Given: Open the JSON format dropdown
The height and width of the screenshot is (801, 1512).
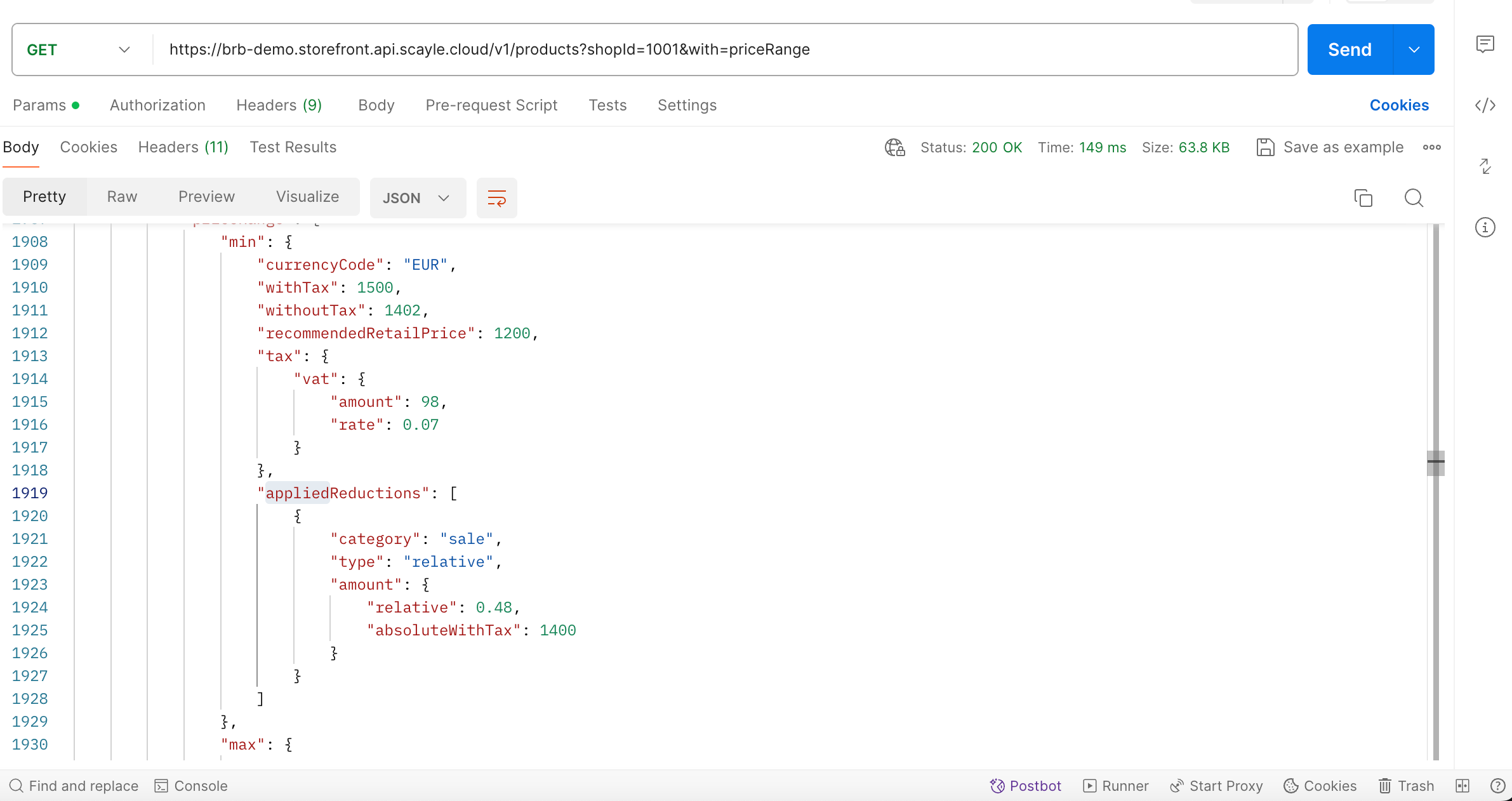Looking at the screenshot, I should (x=416, y=198).
